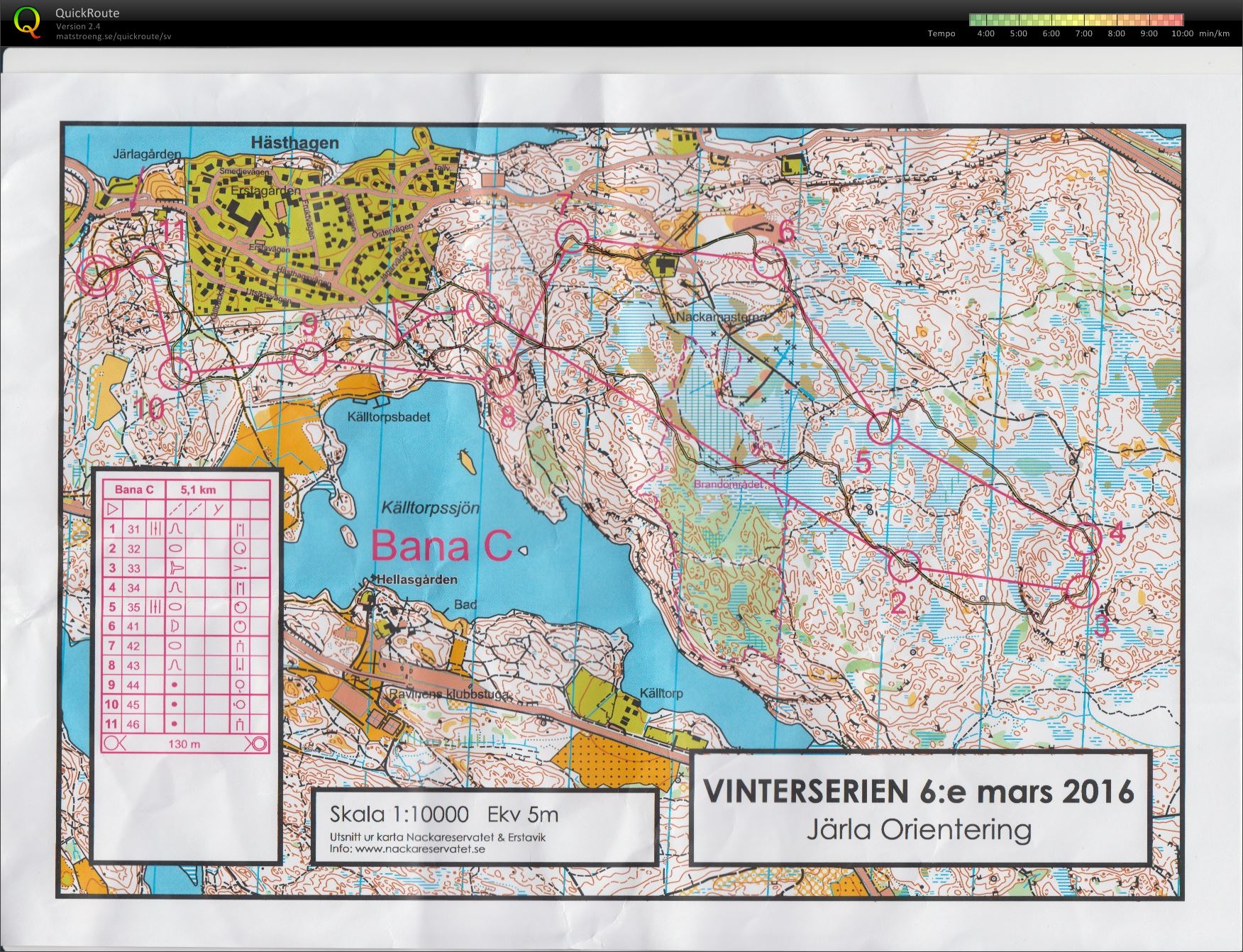Click control code 46 in the description table
The width and height of the screenshot is (1243, 952).
[x=134, y=724]
